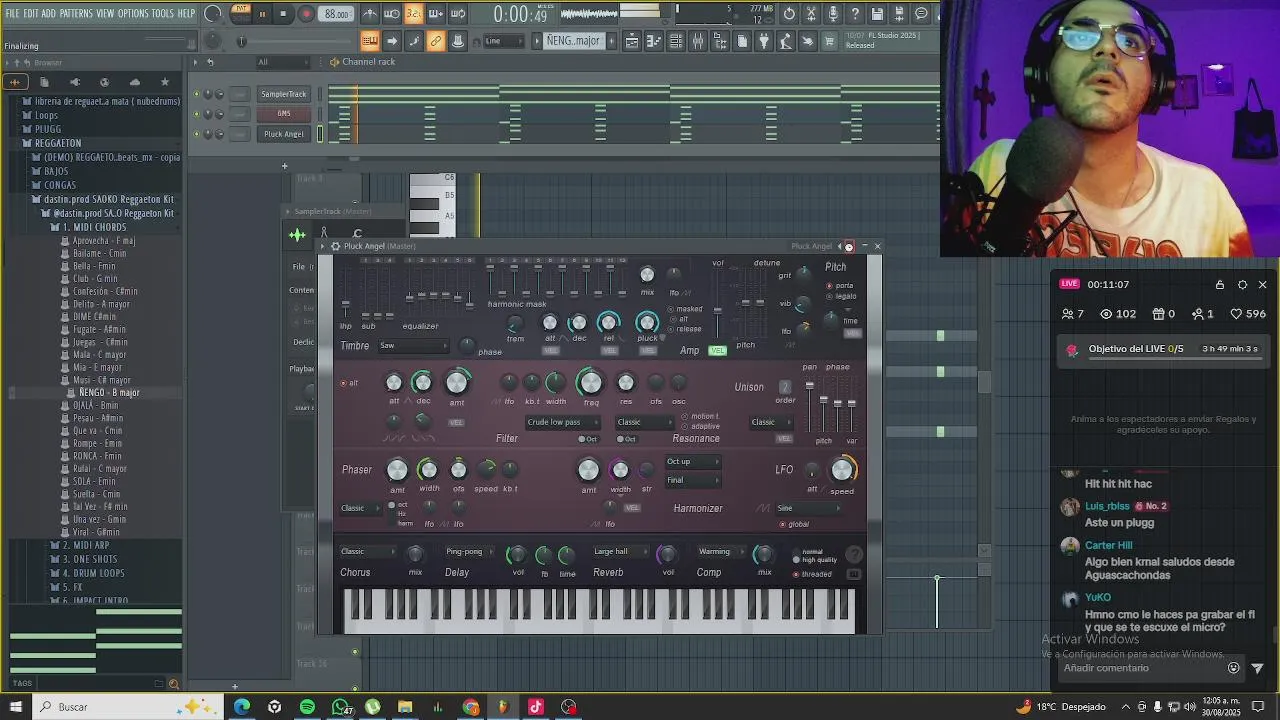Click the Undo history clock icon
This screenshot has width=1280, height=720.
[788, 14]
